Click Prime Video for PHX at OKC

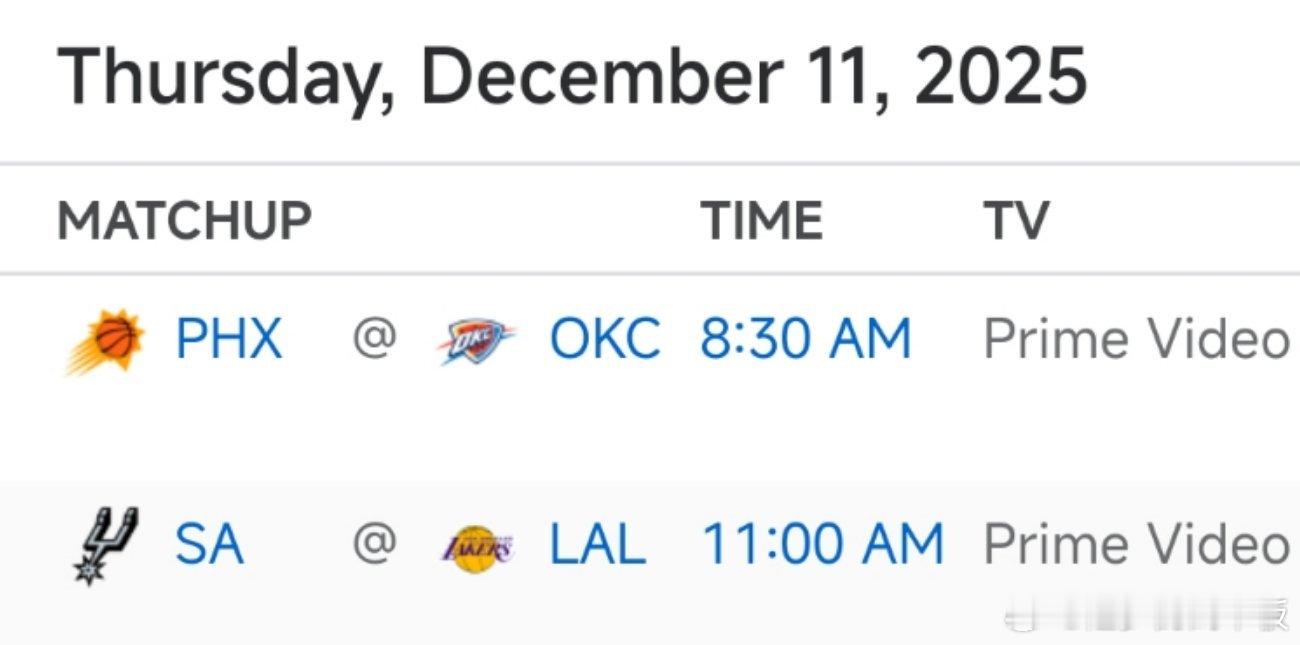pyautogui.click(x=1136, y=340)
